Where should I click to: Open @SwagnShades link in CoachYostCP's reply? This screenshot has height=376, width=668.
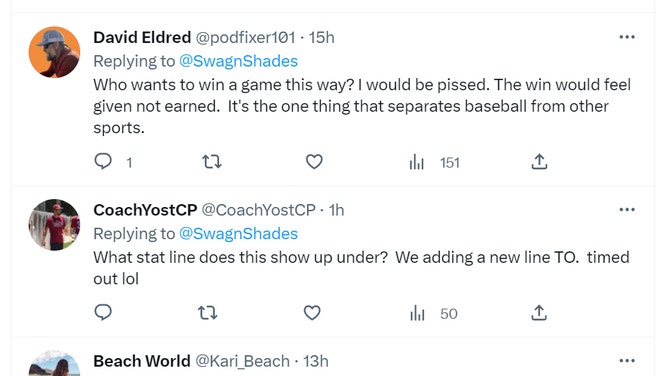click(238, 233)
